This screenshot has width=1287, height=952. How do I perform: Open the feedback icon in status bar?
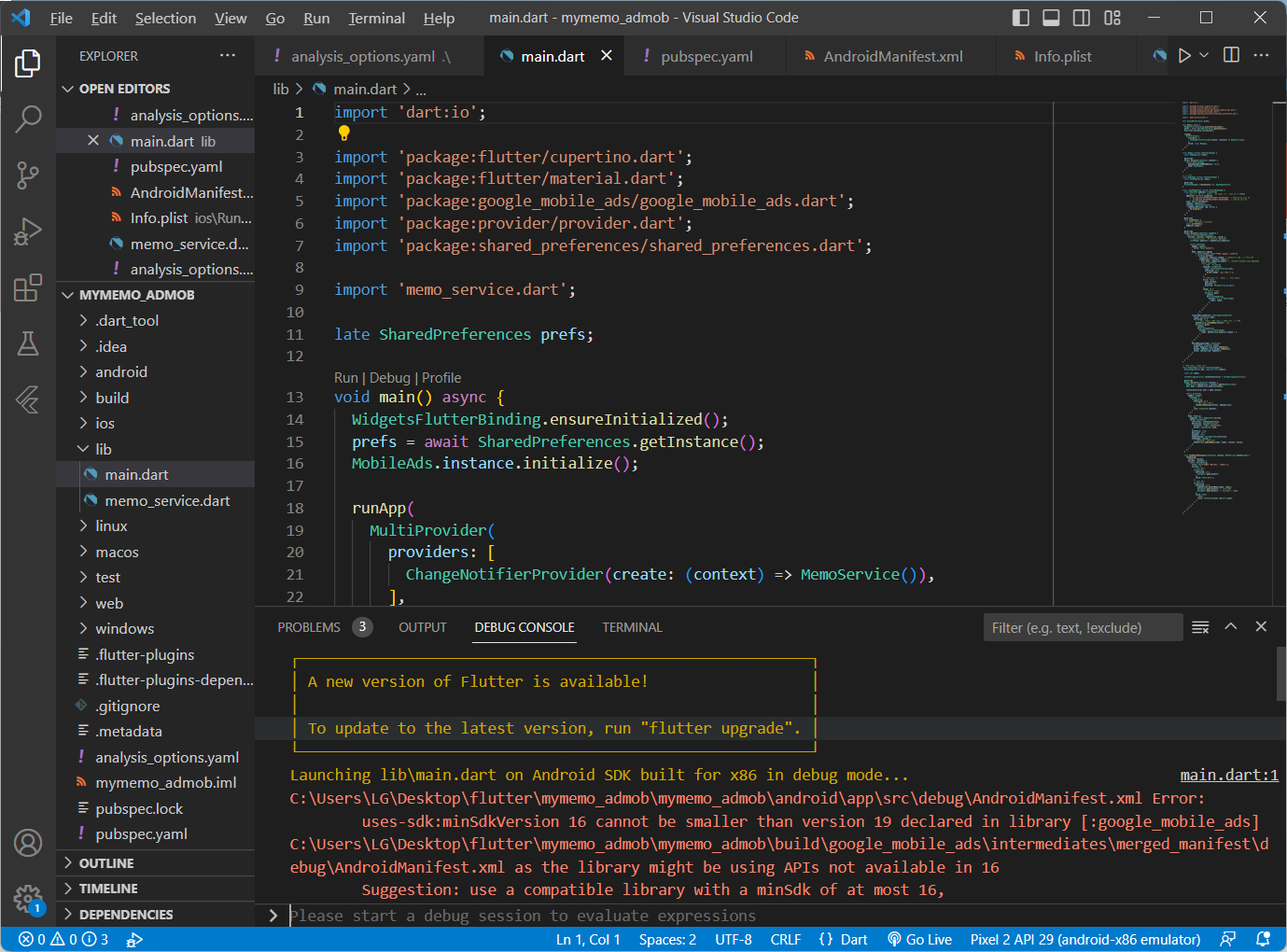(x=1228, y=940)
